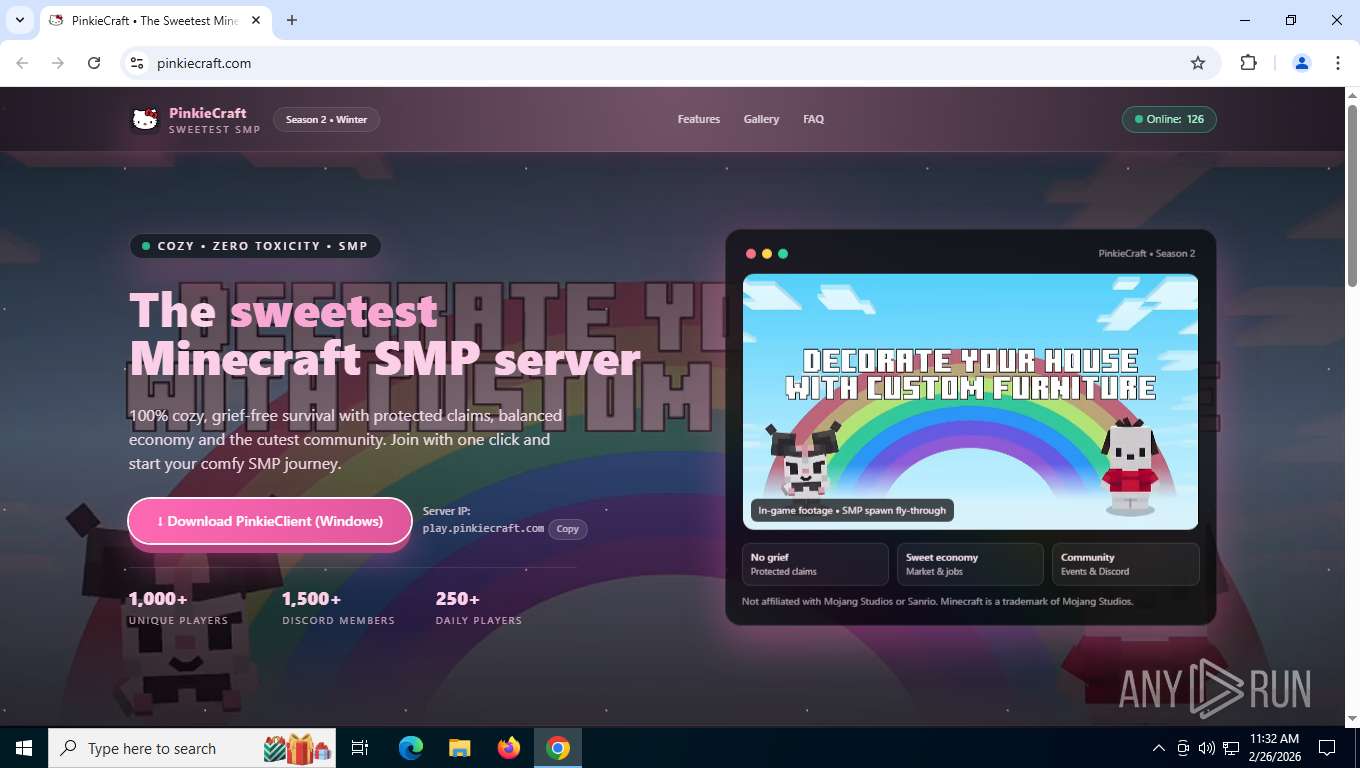This screenshot has width=1360, height=768.
Task: Open the volume speaker icon in tray
Action: pyautogui.click(x=1207, y=748)
